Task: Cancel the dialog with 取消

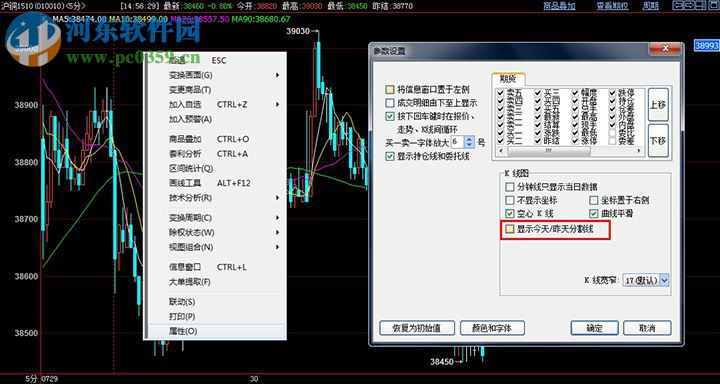Action: [647, 328]
